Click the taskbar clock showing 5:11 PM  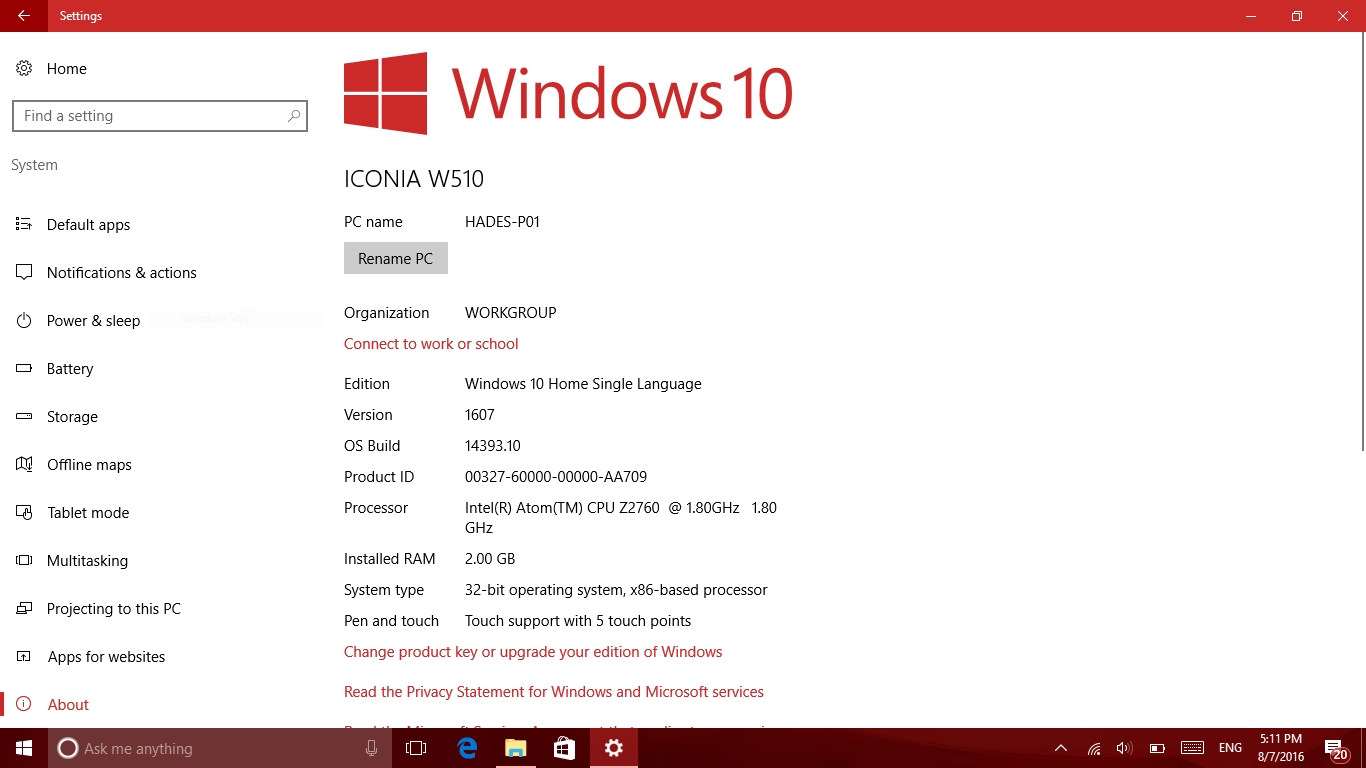(x=1281, y=748)
